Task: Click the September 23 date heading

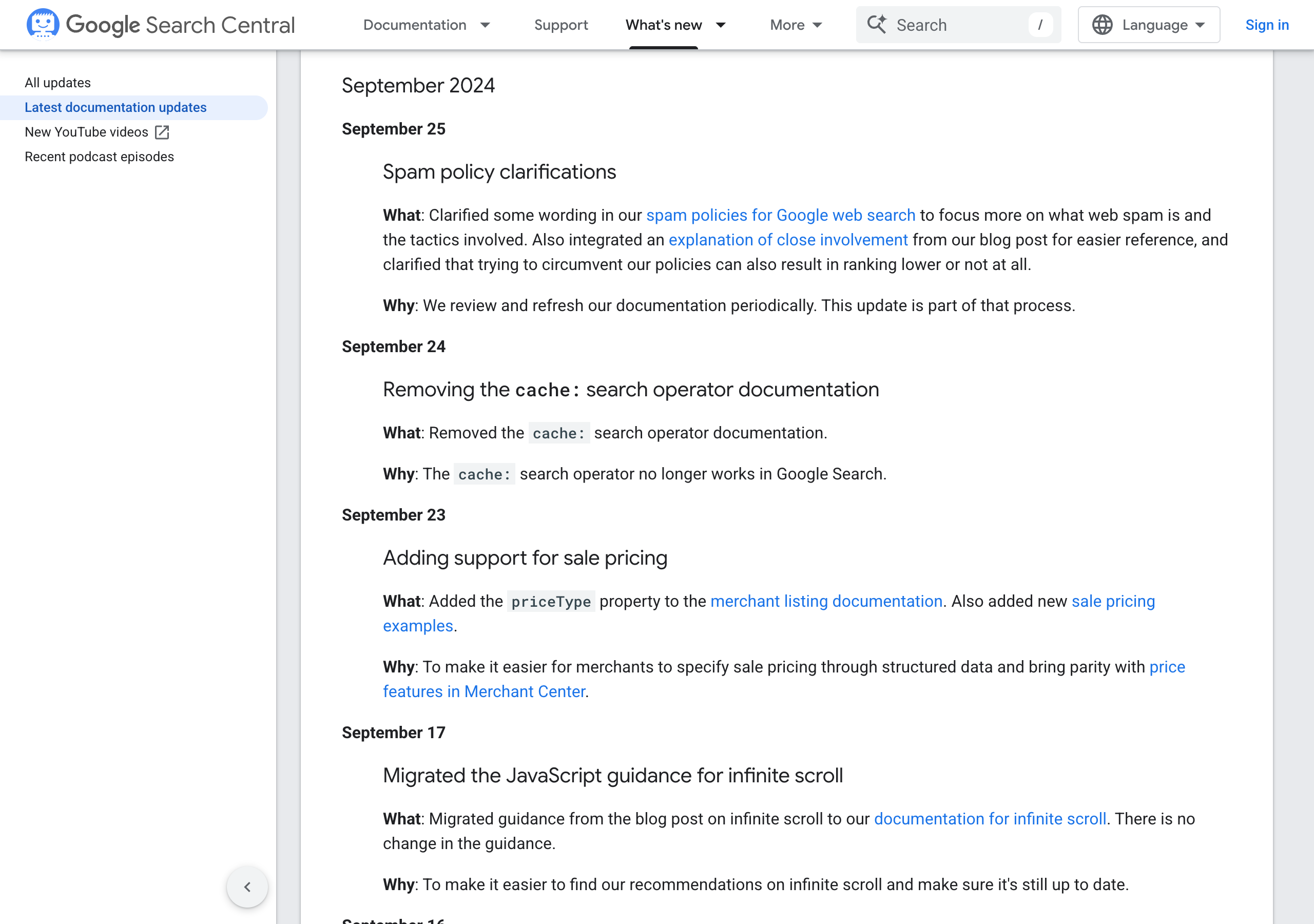Action: [394, 515]
